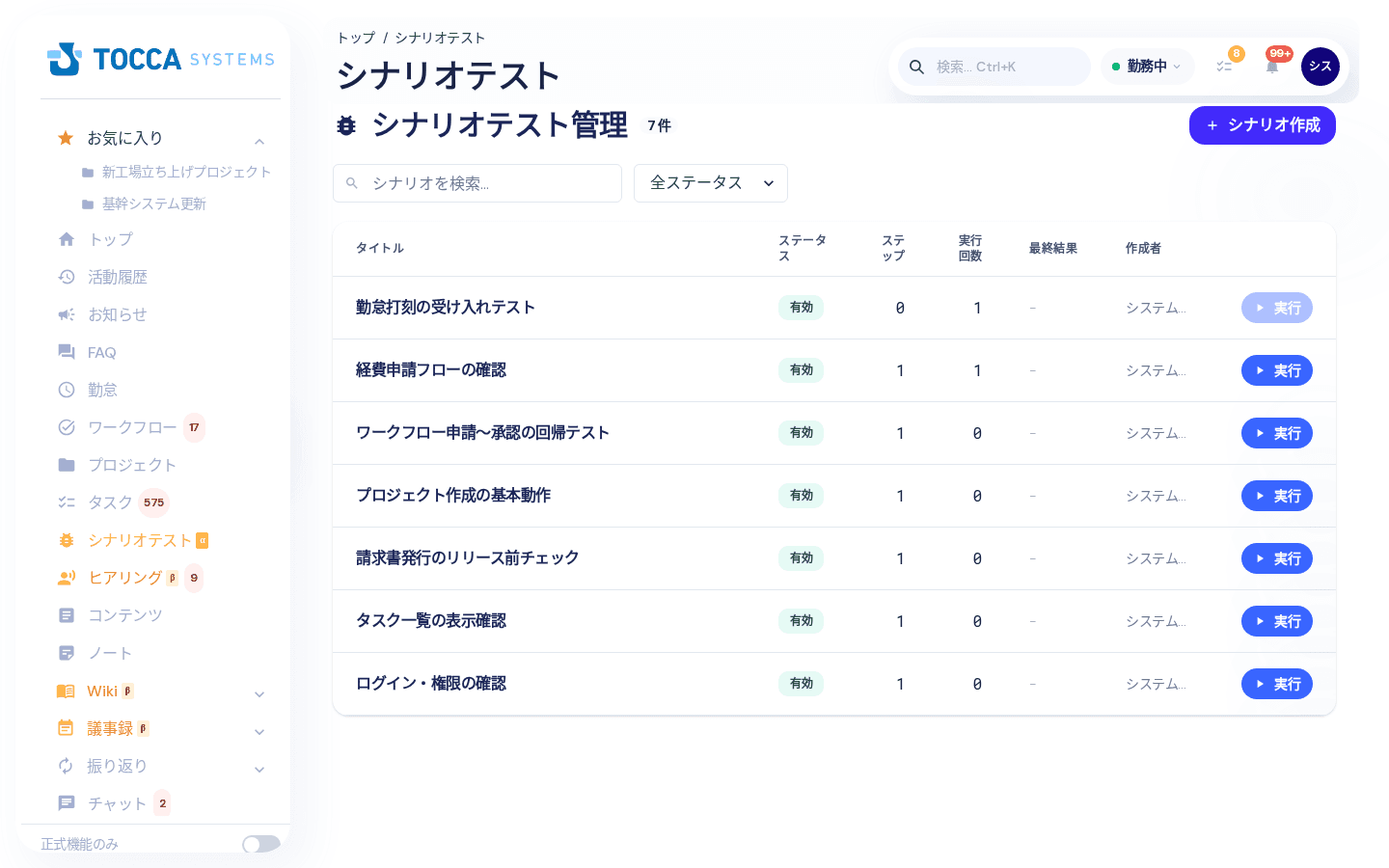The height and width of the screenshot is (868, 1389).
Task: Open プロジェクト in the sidebar
Action: coord(132,465)
